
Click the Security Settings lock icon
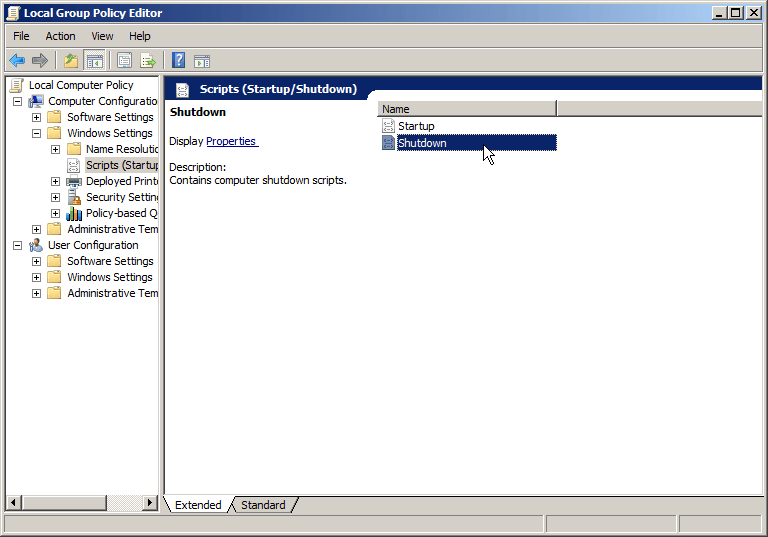click(x=74, y=197)
